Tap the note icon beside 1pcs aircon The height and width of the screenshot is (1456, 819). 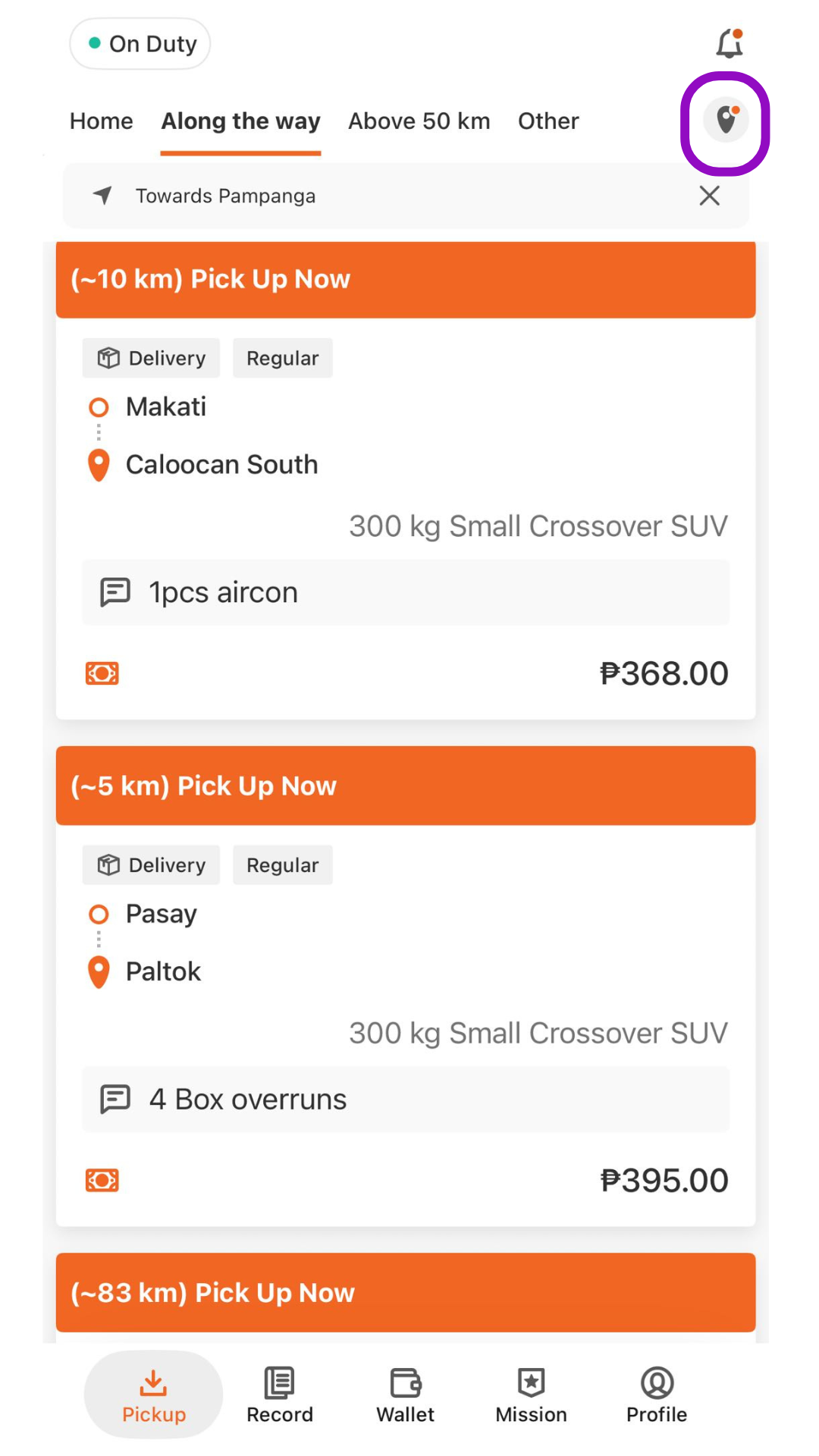pyautogui.click(x=115, y=592)
